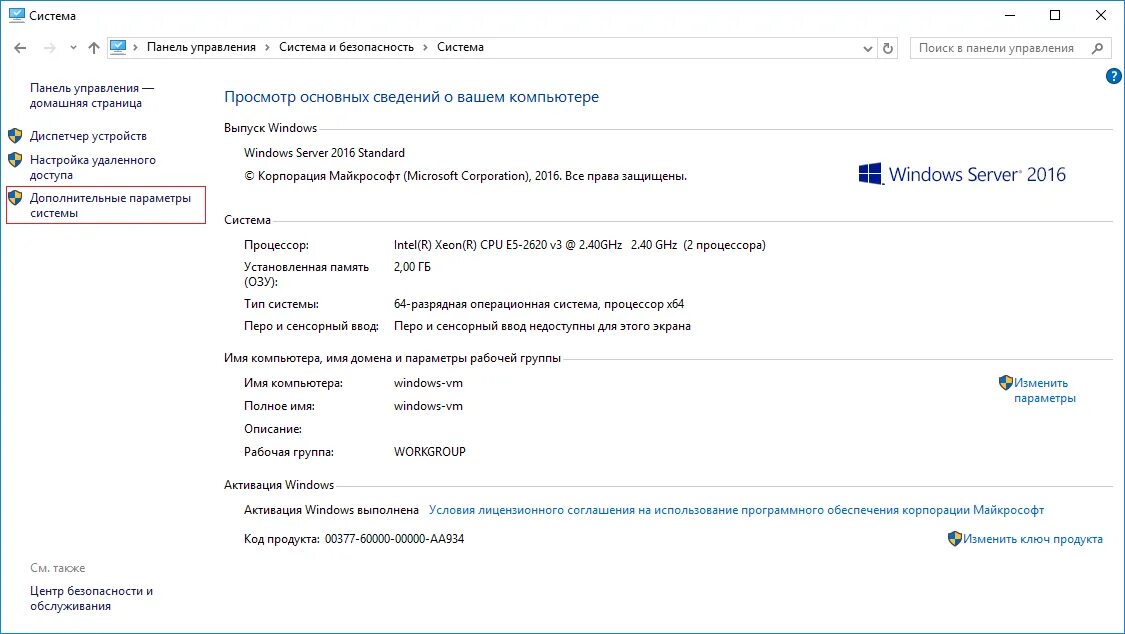
Task: Click the 'Поиск в панели управления' search field
Action: 1010,48
